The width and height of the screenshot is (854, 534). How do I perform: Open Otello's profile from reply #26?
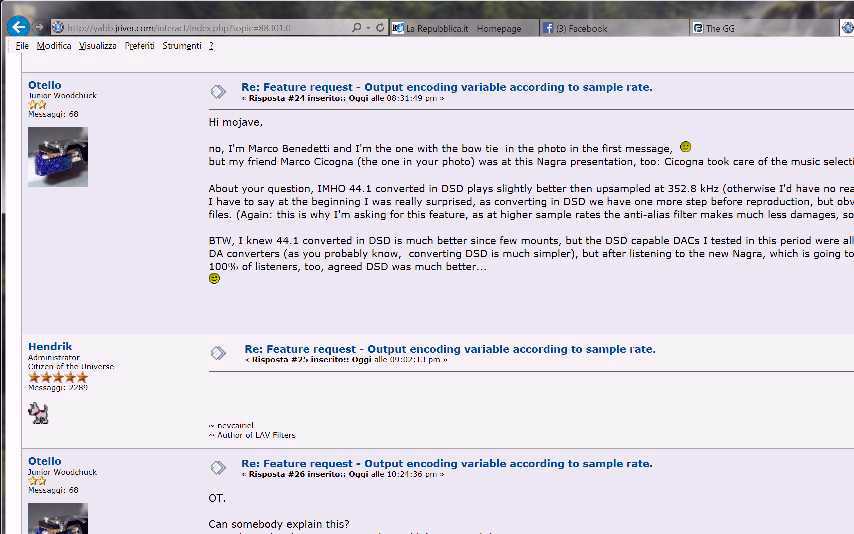click(x=45, y=461)
